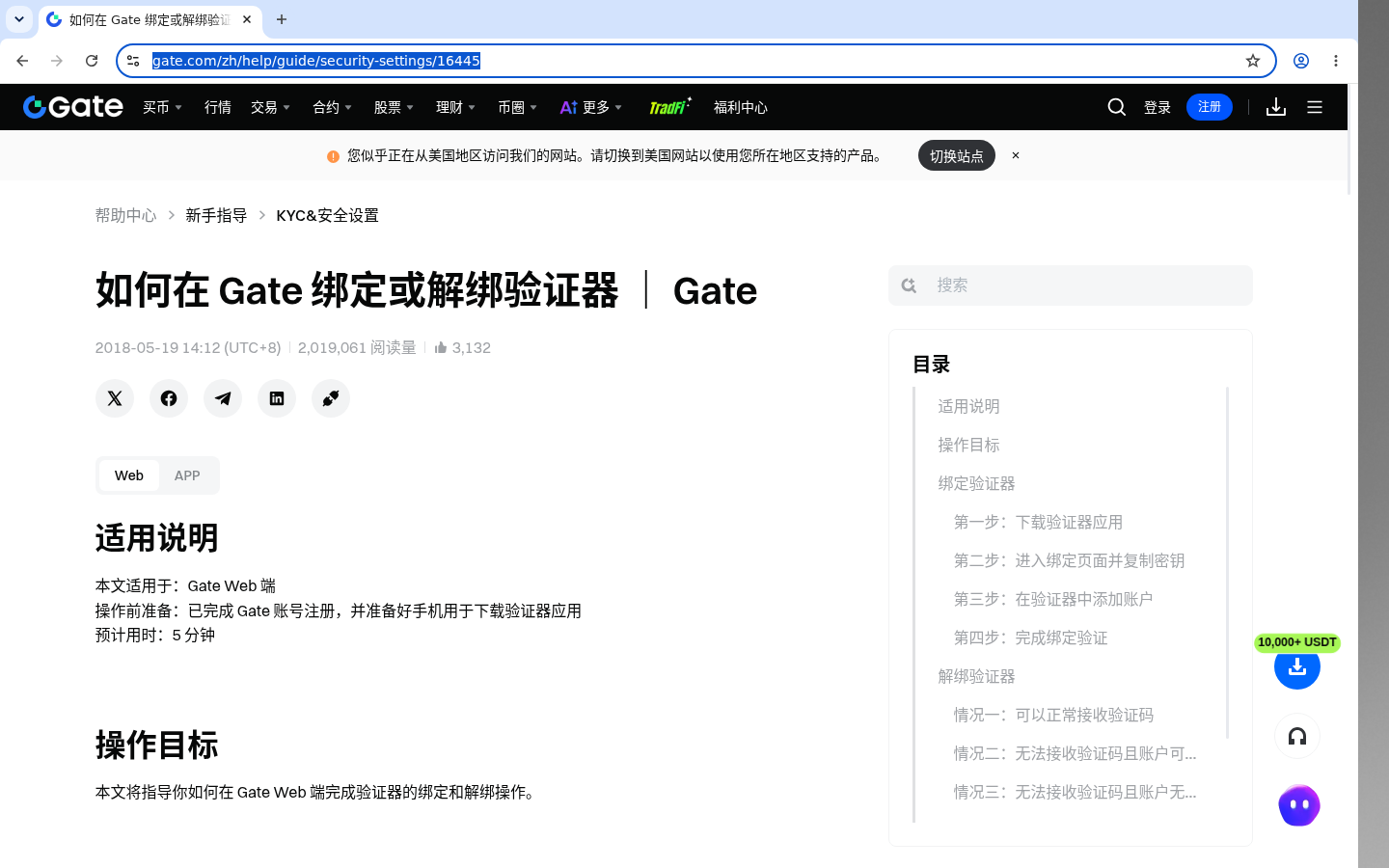This screenshot has height=868, width=1389.
Task: Share article on X (Twitter)
Action: pyautogui.click(x=115, y=398)
